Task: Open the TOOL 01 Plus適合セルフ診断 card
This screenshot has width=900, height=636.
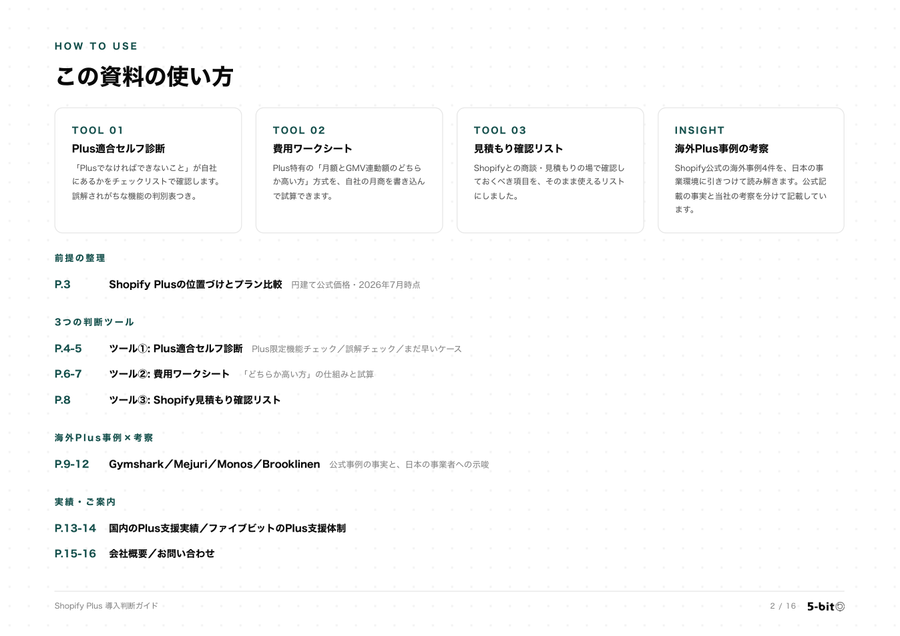Action: click(x=148, y=170)
